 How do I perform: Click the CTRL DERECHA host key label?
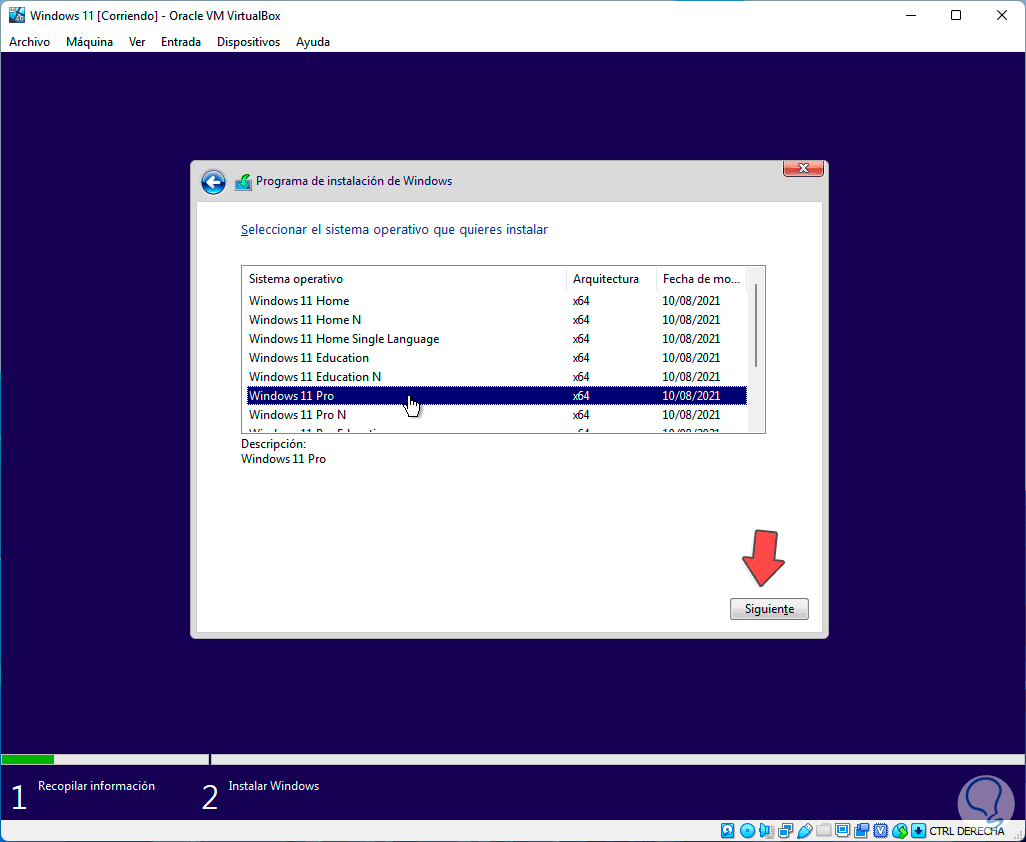click(x=966, y=832)
